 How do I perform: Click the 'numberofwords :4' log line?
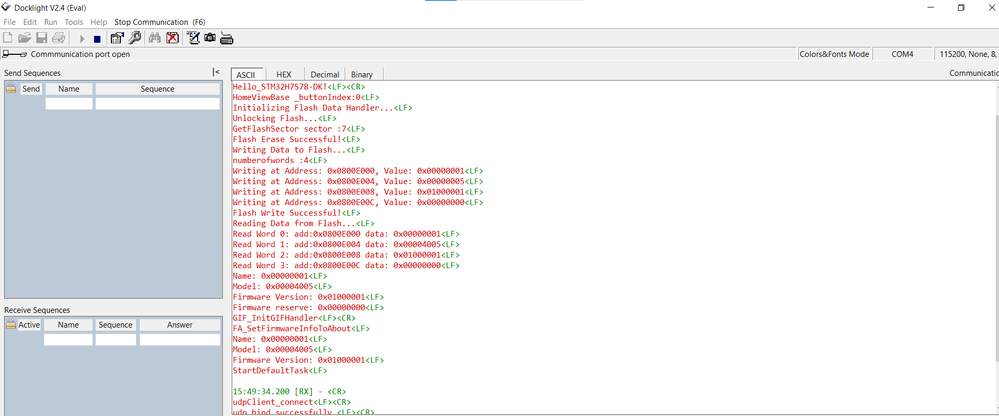280,161
